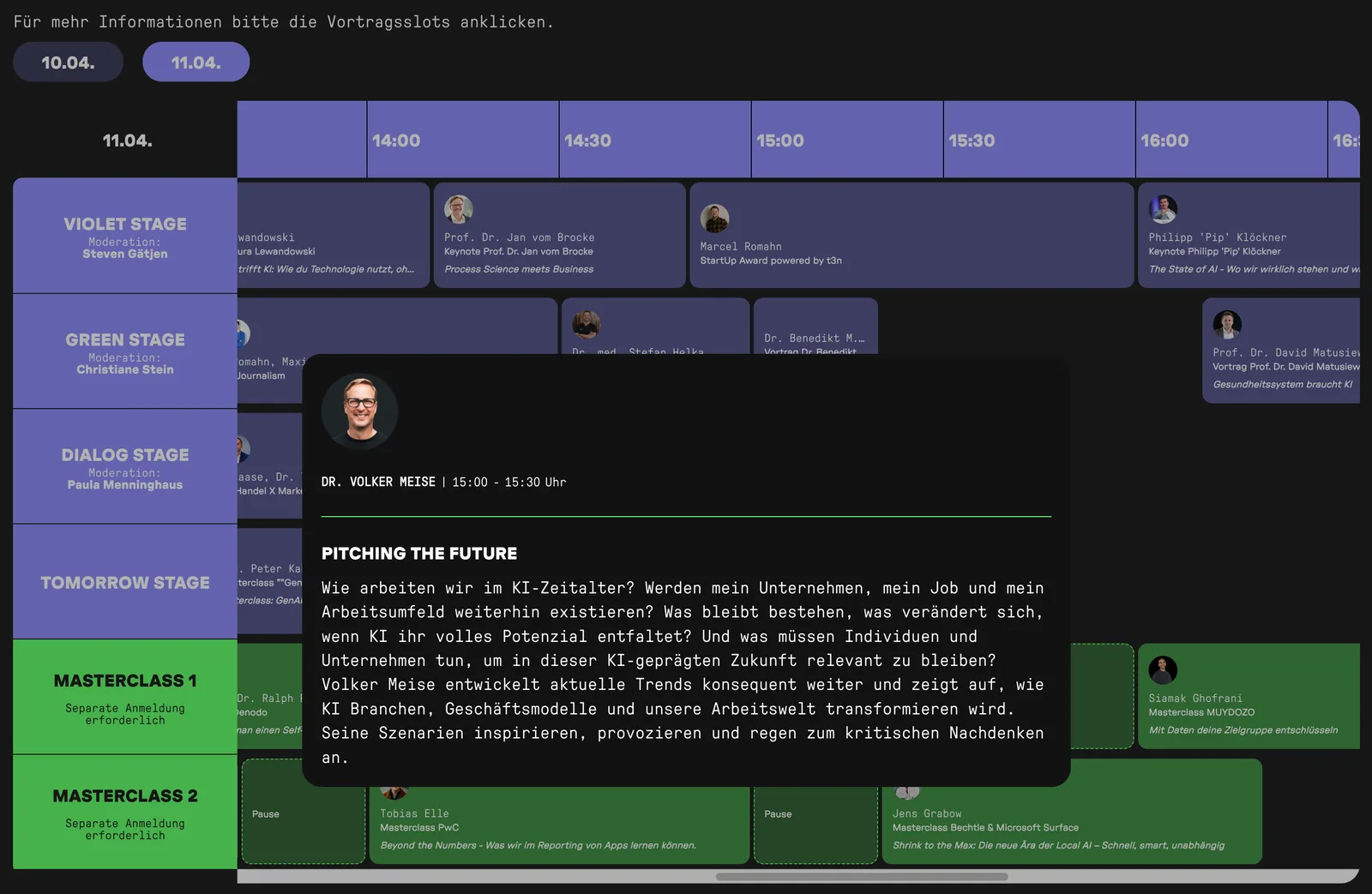
Task: Click the 15:30 time header
Action: pos(1039,140)
